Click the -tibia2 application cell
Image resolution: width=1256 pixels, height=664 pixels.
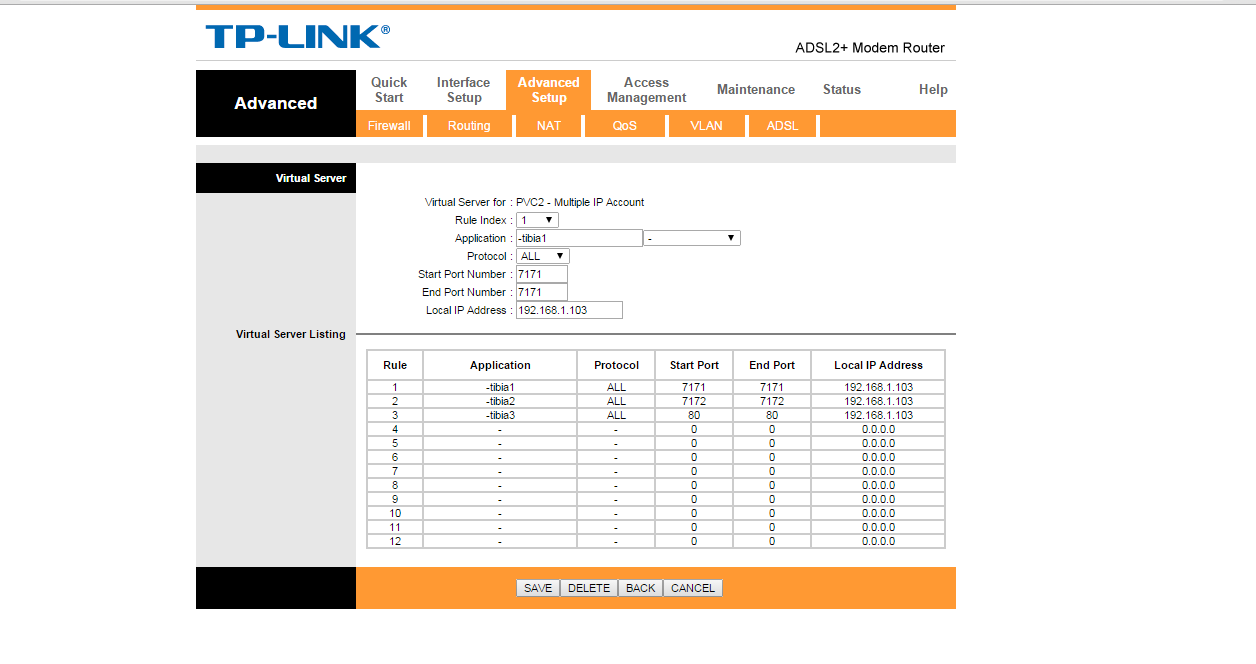point(500,401)
